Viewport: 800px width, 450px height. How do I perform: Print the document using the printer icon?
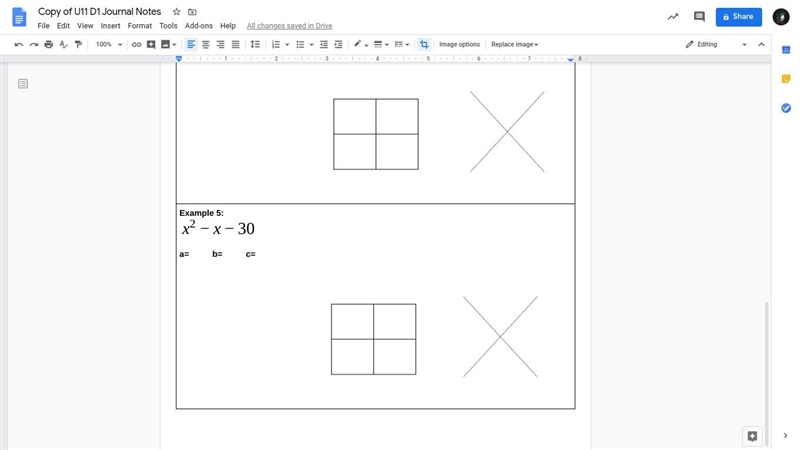click(48, 44)
